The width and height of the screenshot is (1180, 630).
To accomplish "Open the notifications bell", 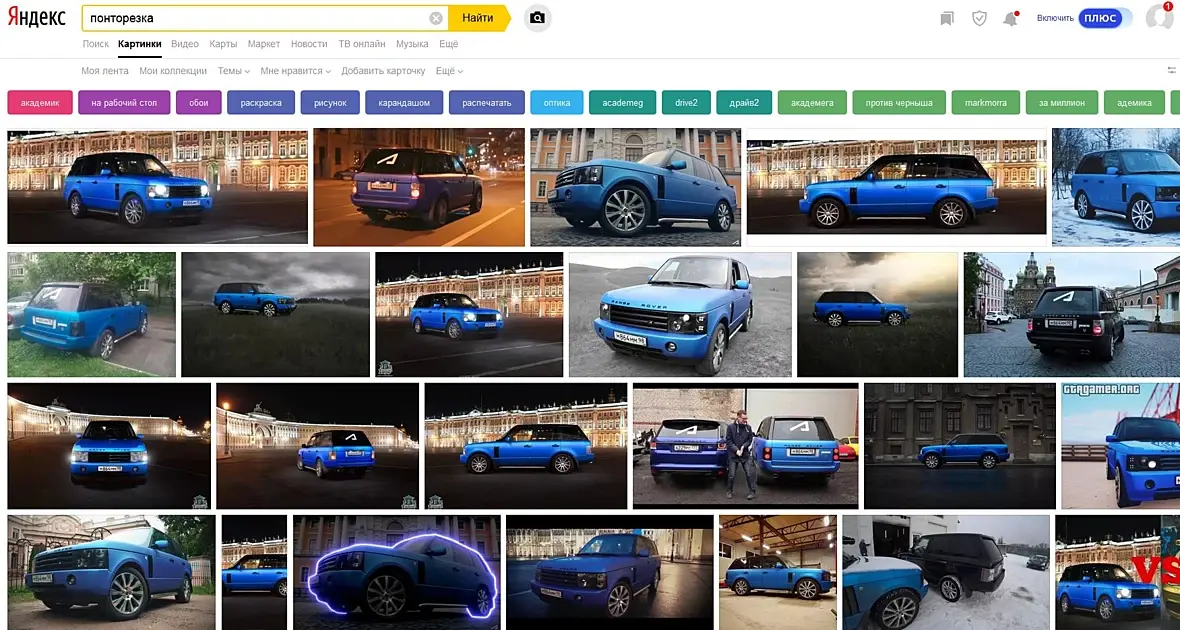I will click(1010, 19).
